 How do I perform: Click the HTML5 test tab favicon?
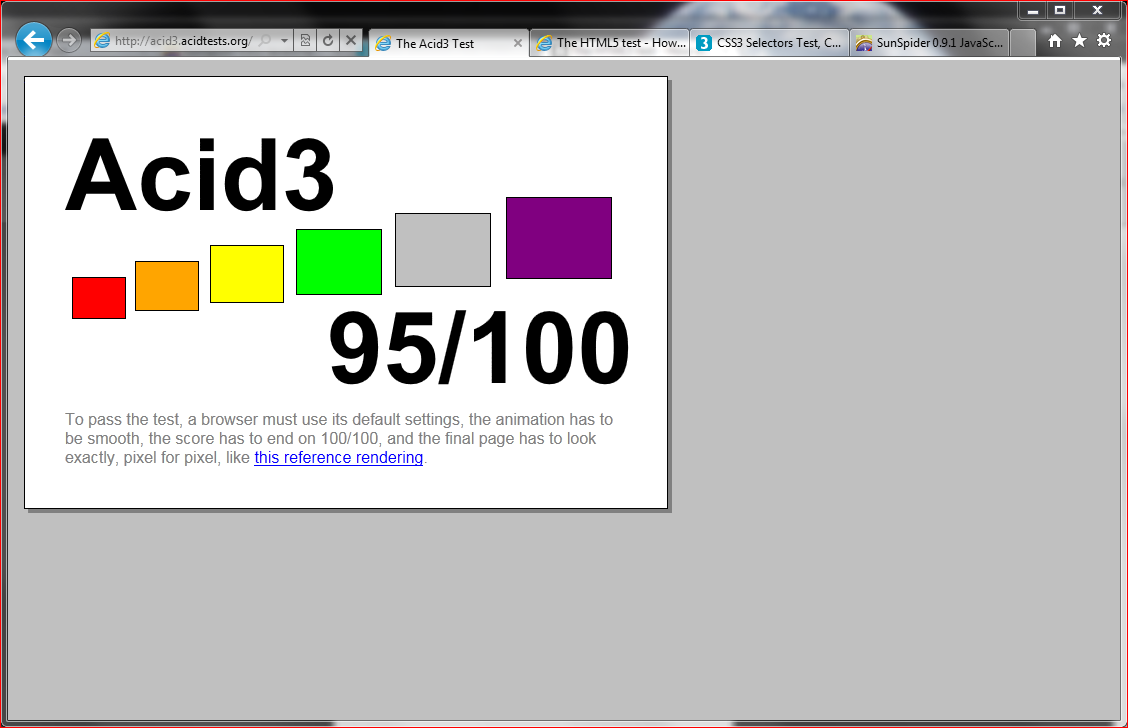pyautogui.click(x=545, y=43)
